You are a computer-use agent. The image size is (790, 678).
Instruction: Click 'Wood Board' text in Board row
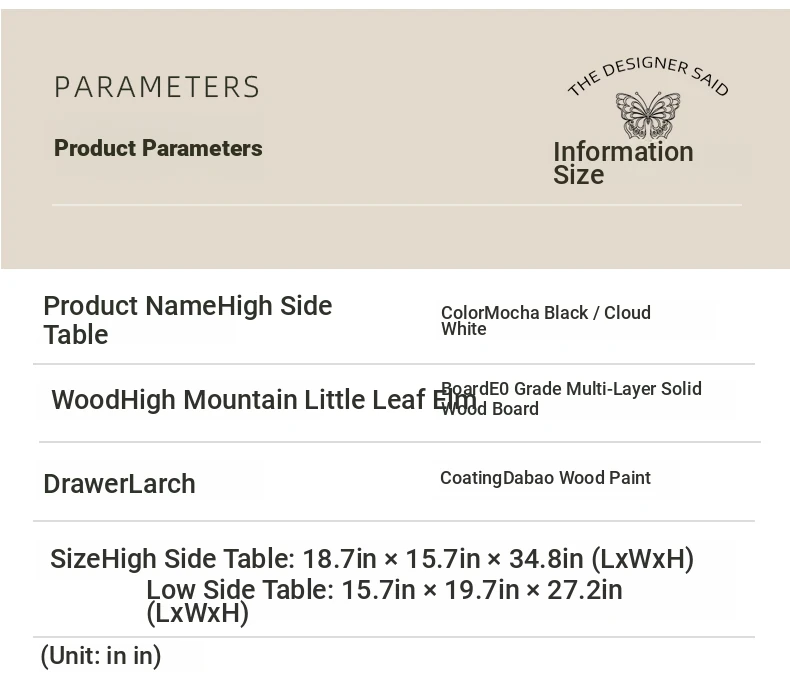(490, 409)
